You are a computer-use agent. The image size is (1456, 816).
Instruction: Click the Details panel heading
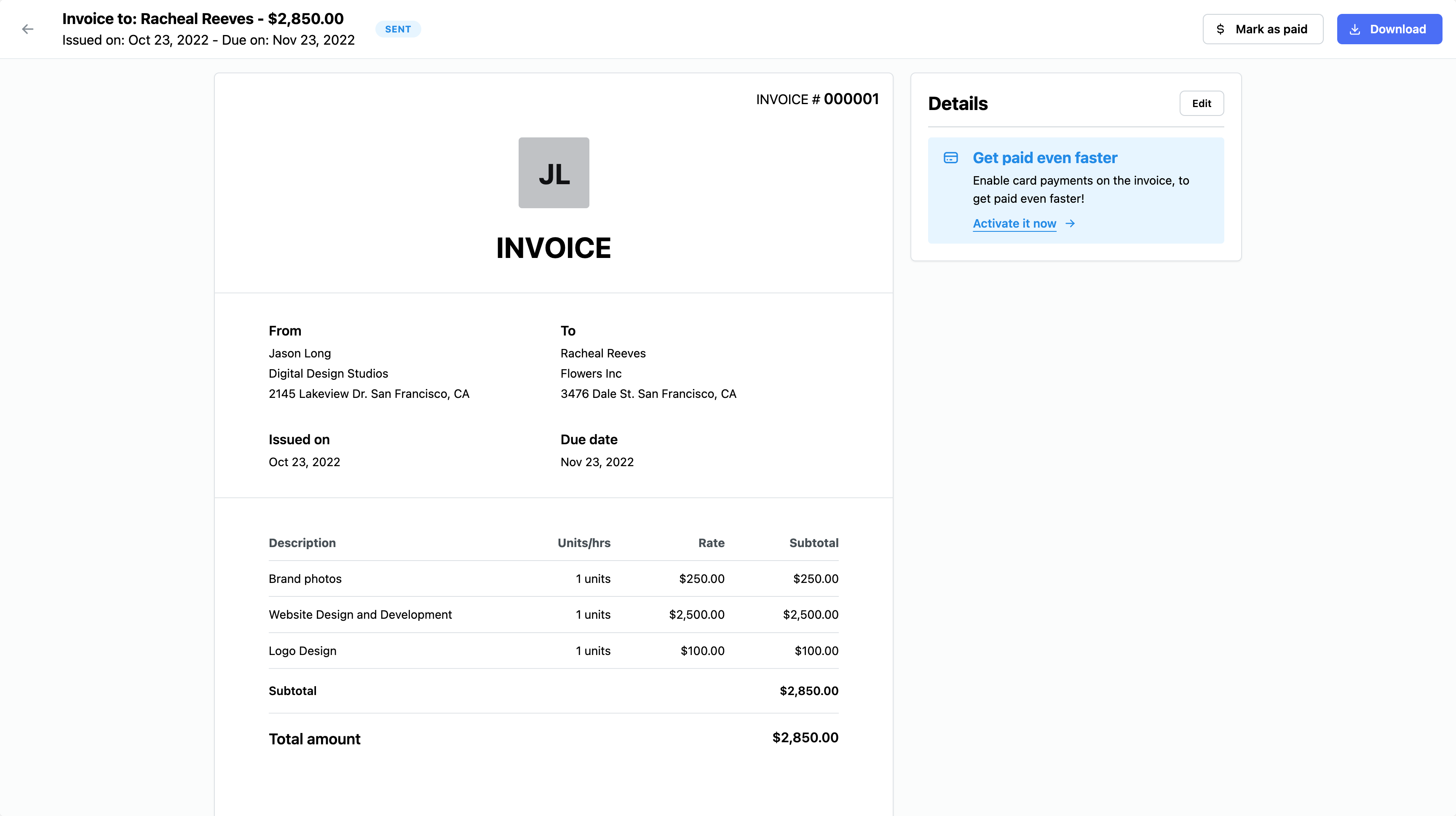pyautogui.click(x=958, y=104)
